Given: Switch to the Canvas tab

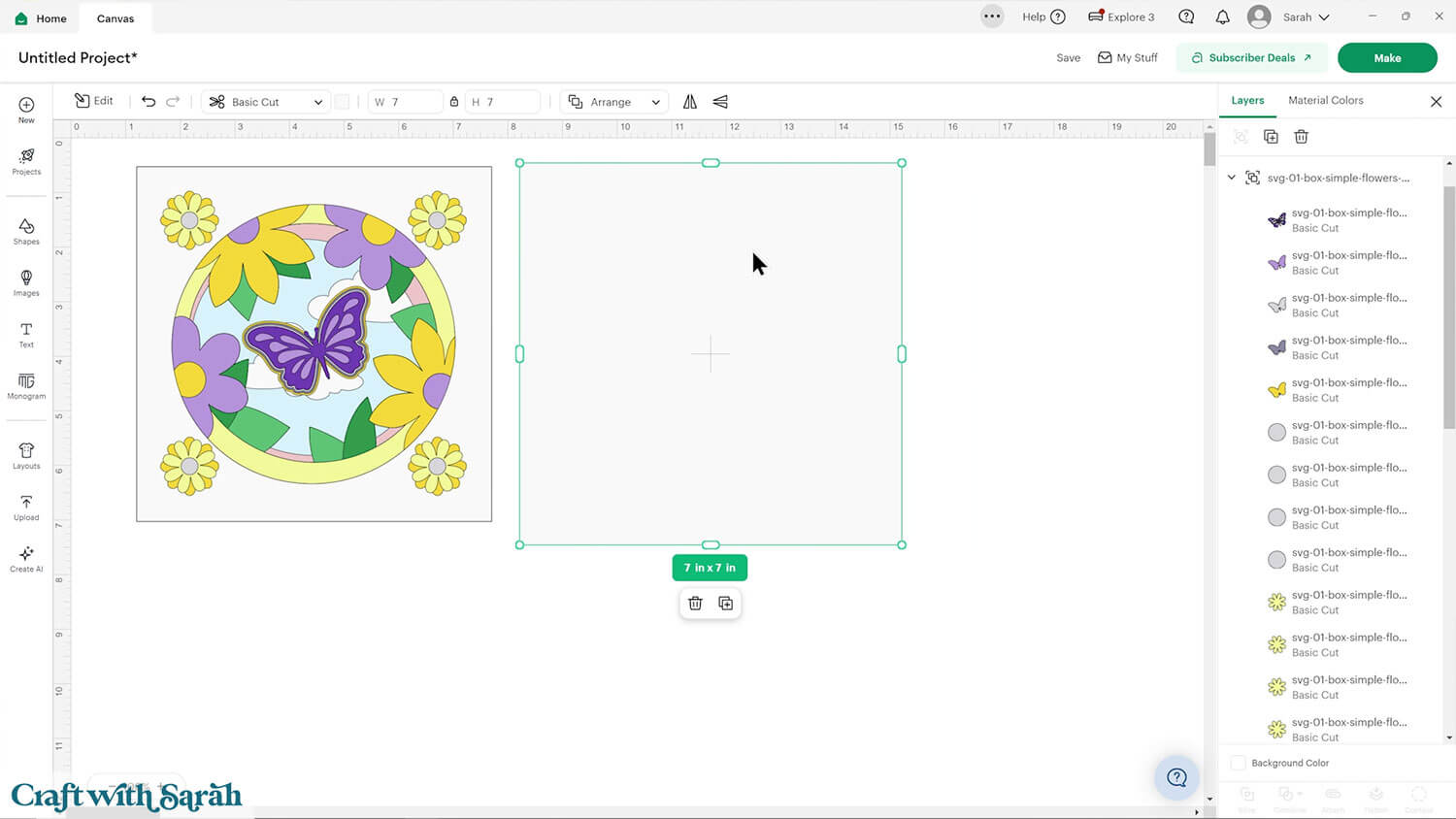Looking at the screenshot, I should tap(116, 18).
